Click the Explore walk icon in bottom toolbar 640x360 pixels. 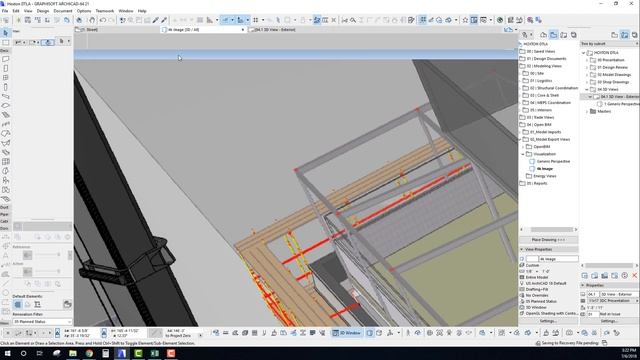(x=408, y=333)
